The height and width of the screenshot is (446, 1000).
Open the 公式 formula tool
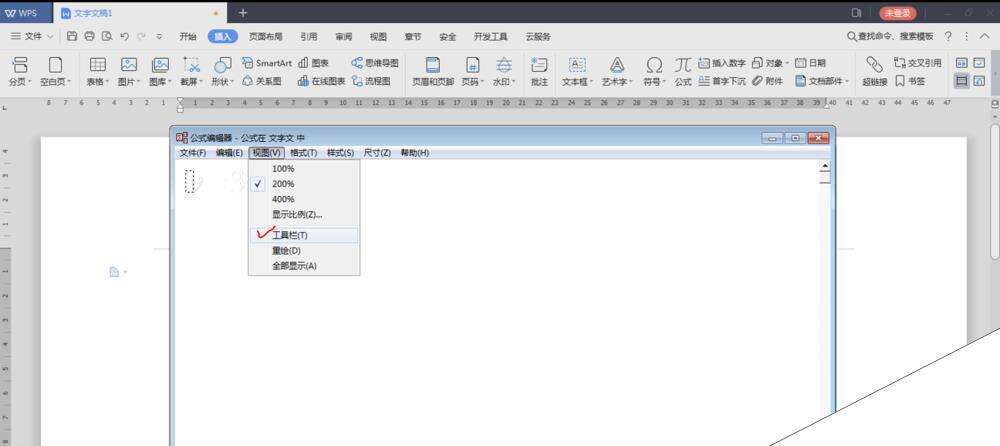pos(683,71)
